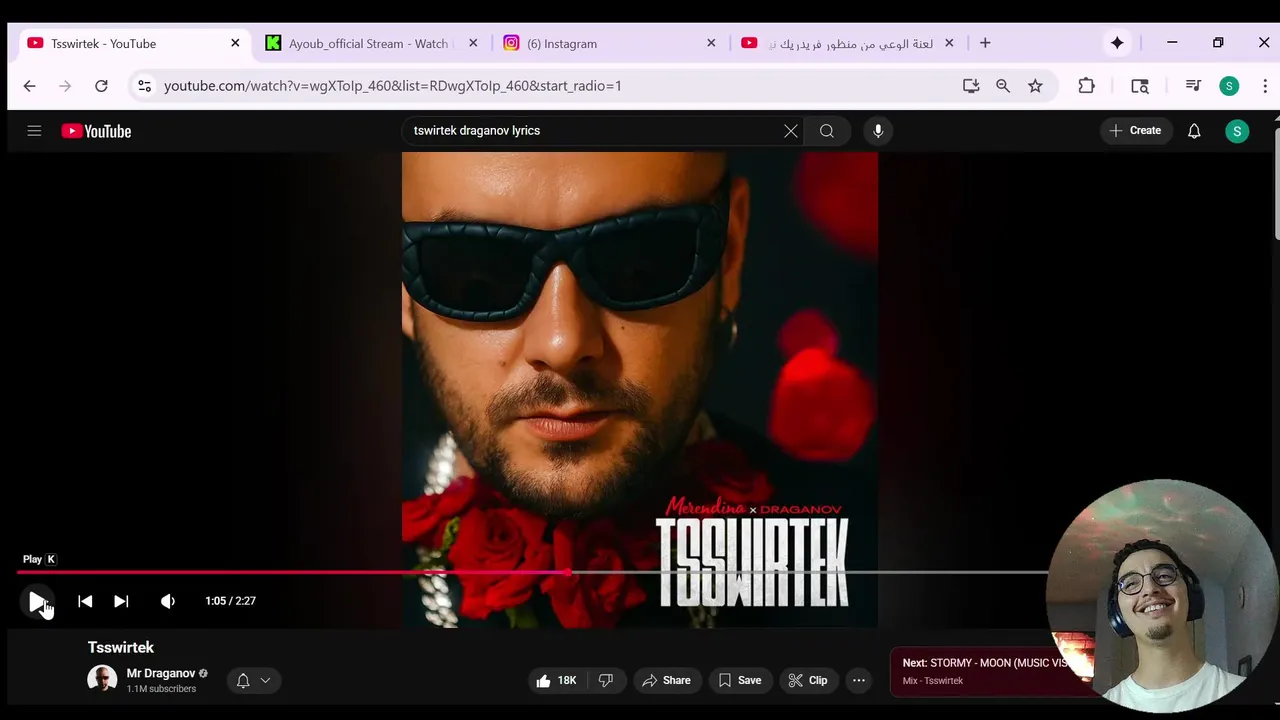Open the Chrome three-dot menu
1280x720 pixels.
[1265, 86]
